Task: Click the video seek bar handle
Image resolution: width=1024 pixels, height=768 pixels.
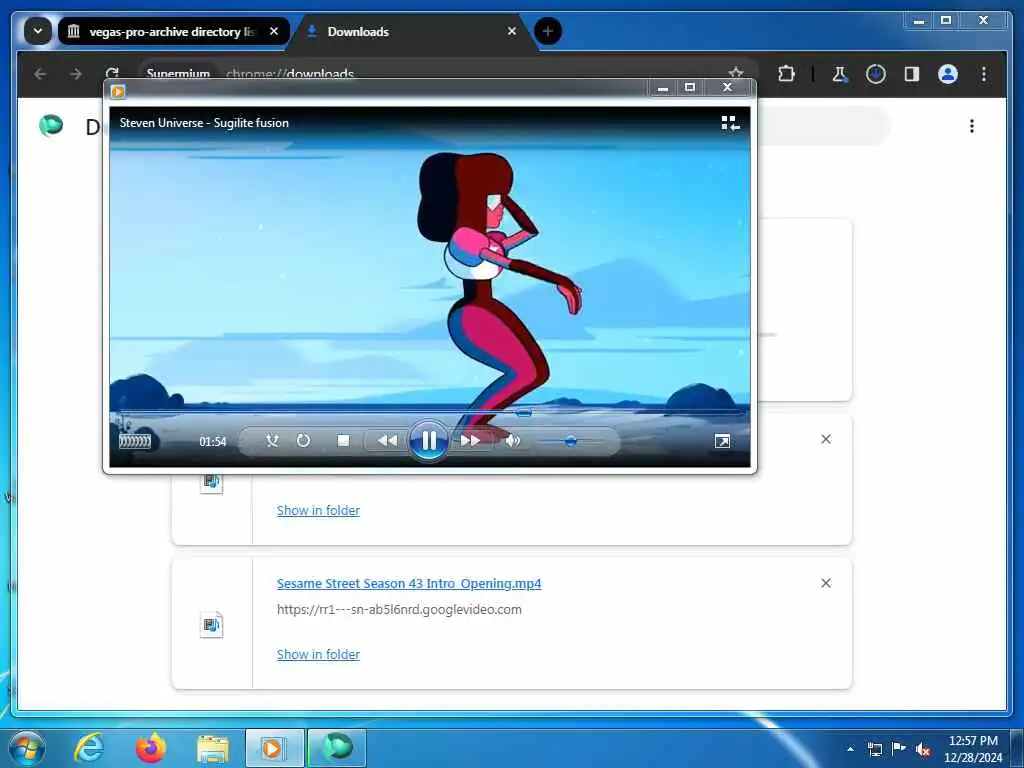Action: (x=523, y=413)
